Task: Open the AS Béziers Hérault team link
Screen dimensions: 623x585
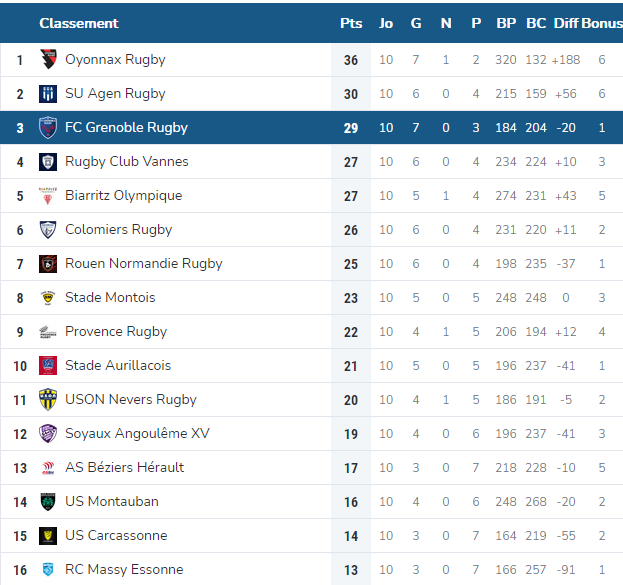Action: [125, 467]
